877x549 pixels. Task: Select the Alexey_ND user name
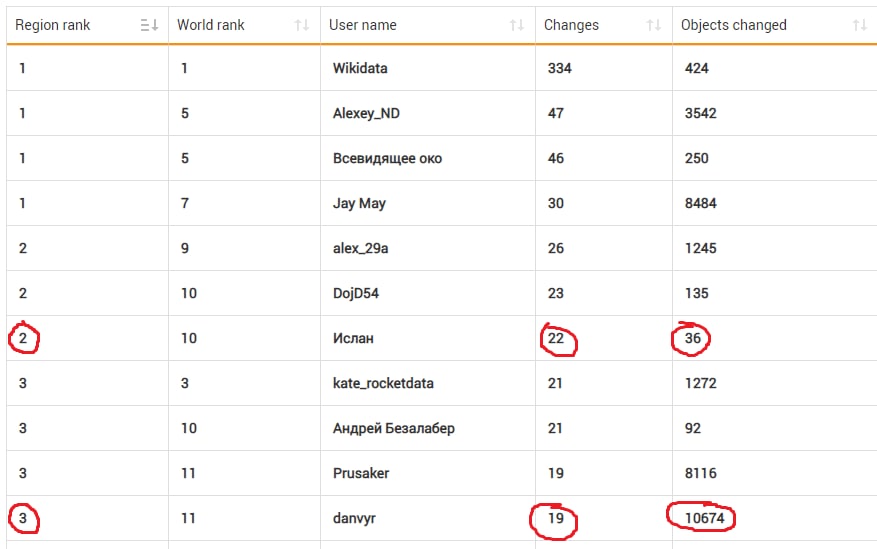366,113
